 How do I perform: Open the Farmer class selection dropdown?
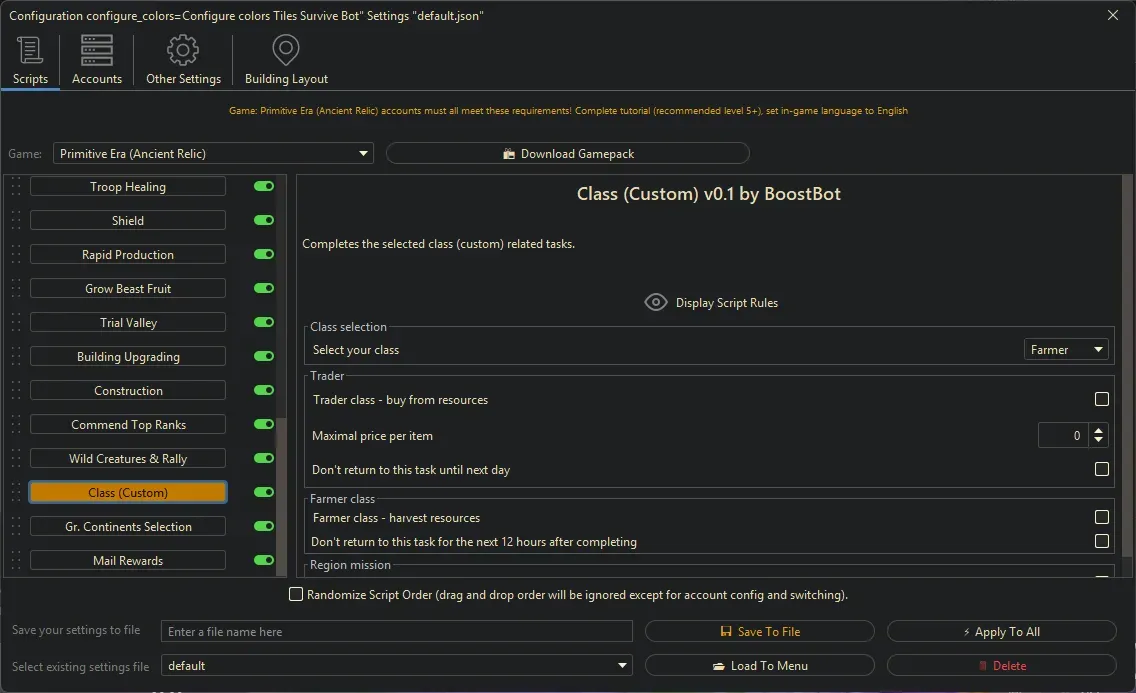coord(1066,349)
